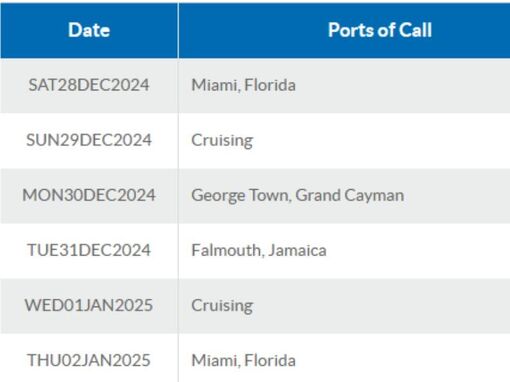Select the MON30DEC2024 date cell
Image resolution: width=510 pixels, height=382 pixels.
coord(89,196)
